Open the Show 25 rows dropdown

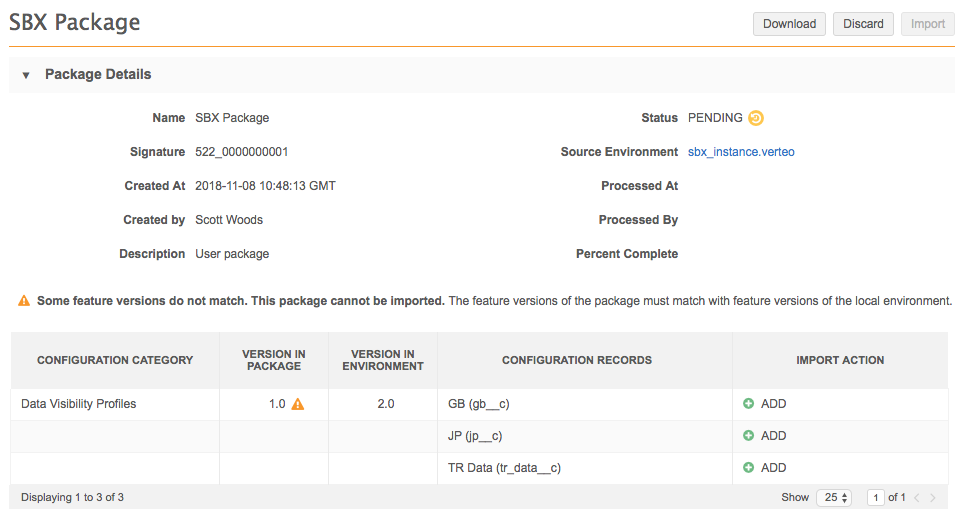tap(833, 498)
